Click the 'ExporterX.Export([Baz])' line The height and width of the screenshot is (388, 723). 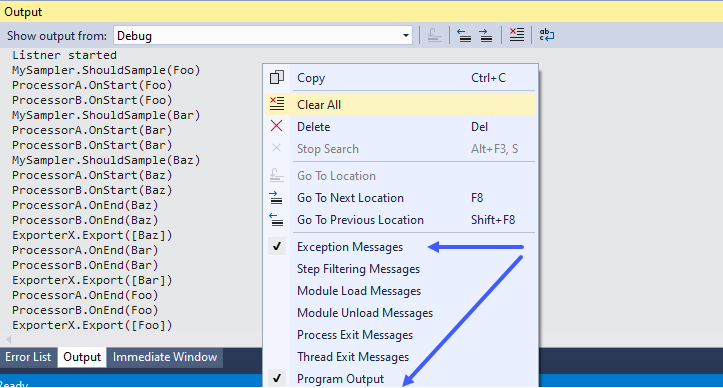pyautogui.click(x=92, y=235)
